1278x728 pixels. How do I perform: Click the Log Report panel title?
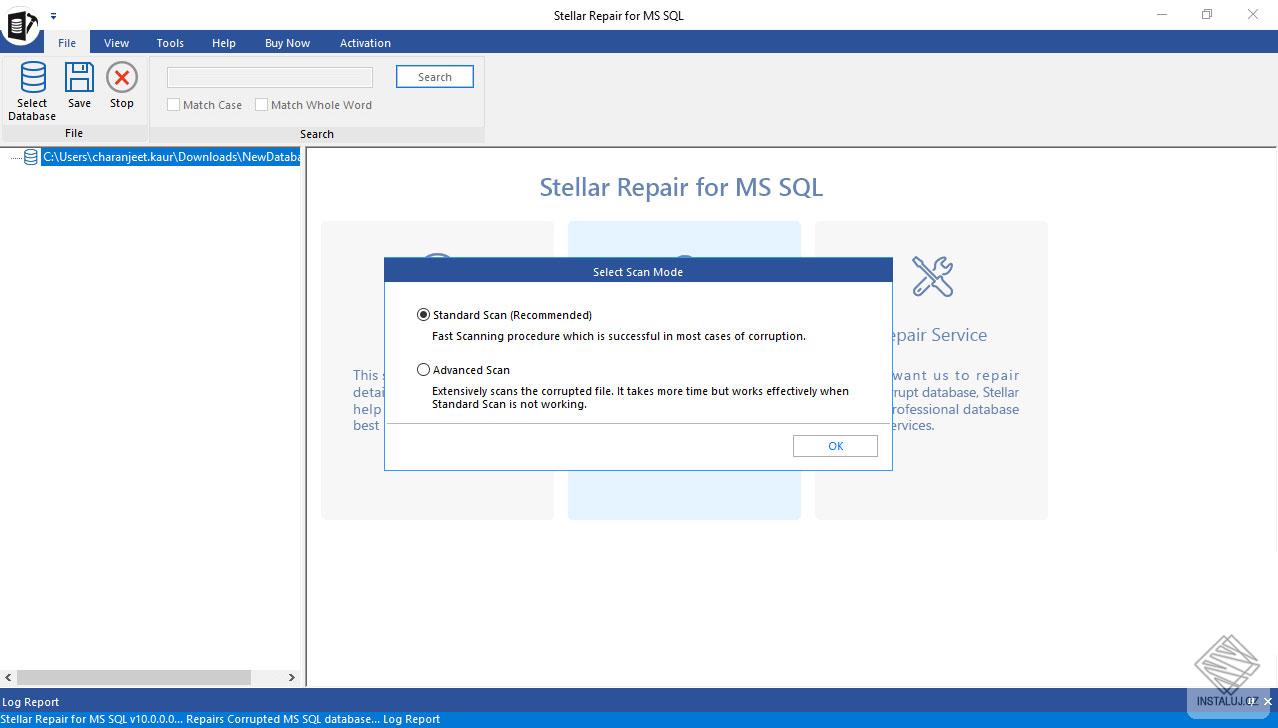pyautogui.click(x=31, y=702)
